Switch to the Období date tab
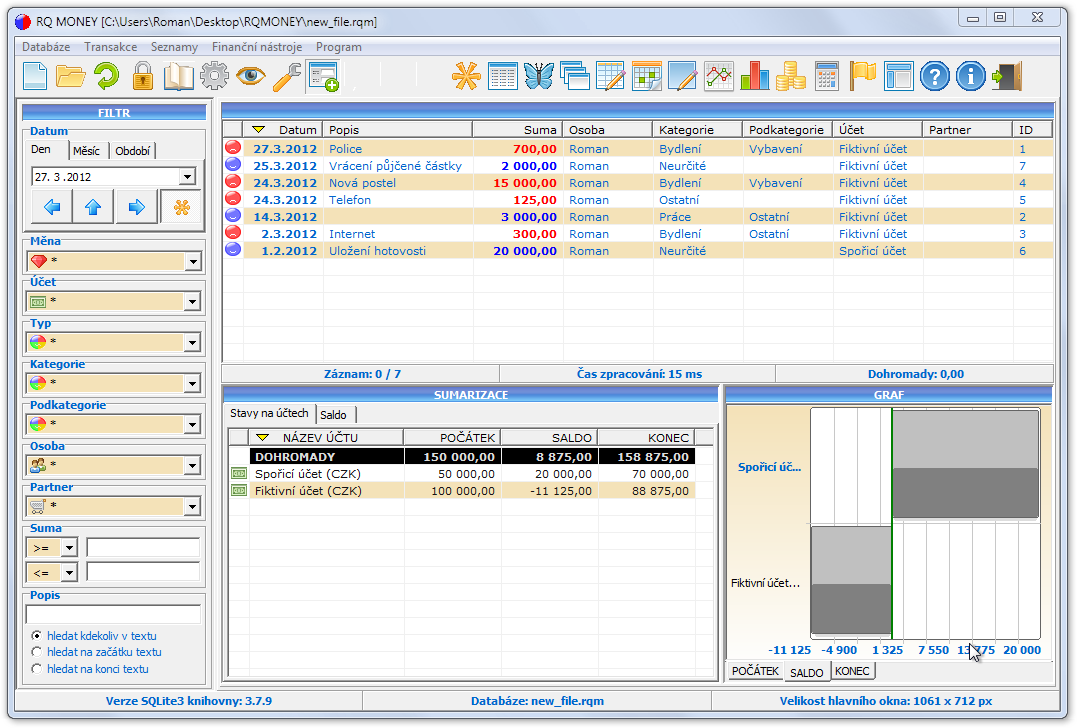Viewport: 1077px width, 728px height. pyautogui.click(x=133, y=150)
